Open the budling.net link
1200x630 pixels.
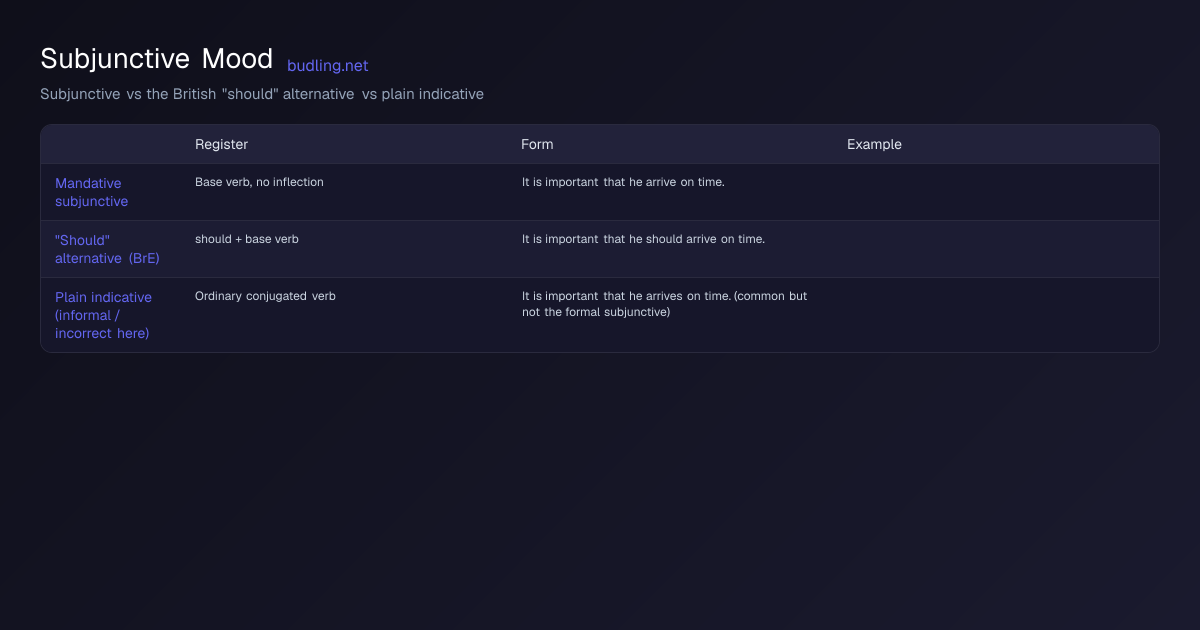click(327, 66)
